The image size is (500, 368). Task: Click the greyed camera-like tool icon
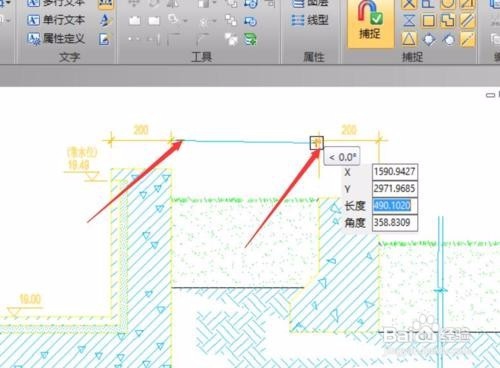click(x=135, y=21)
